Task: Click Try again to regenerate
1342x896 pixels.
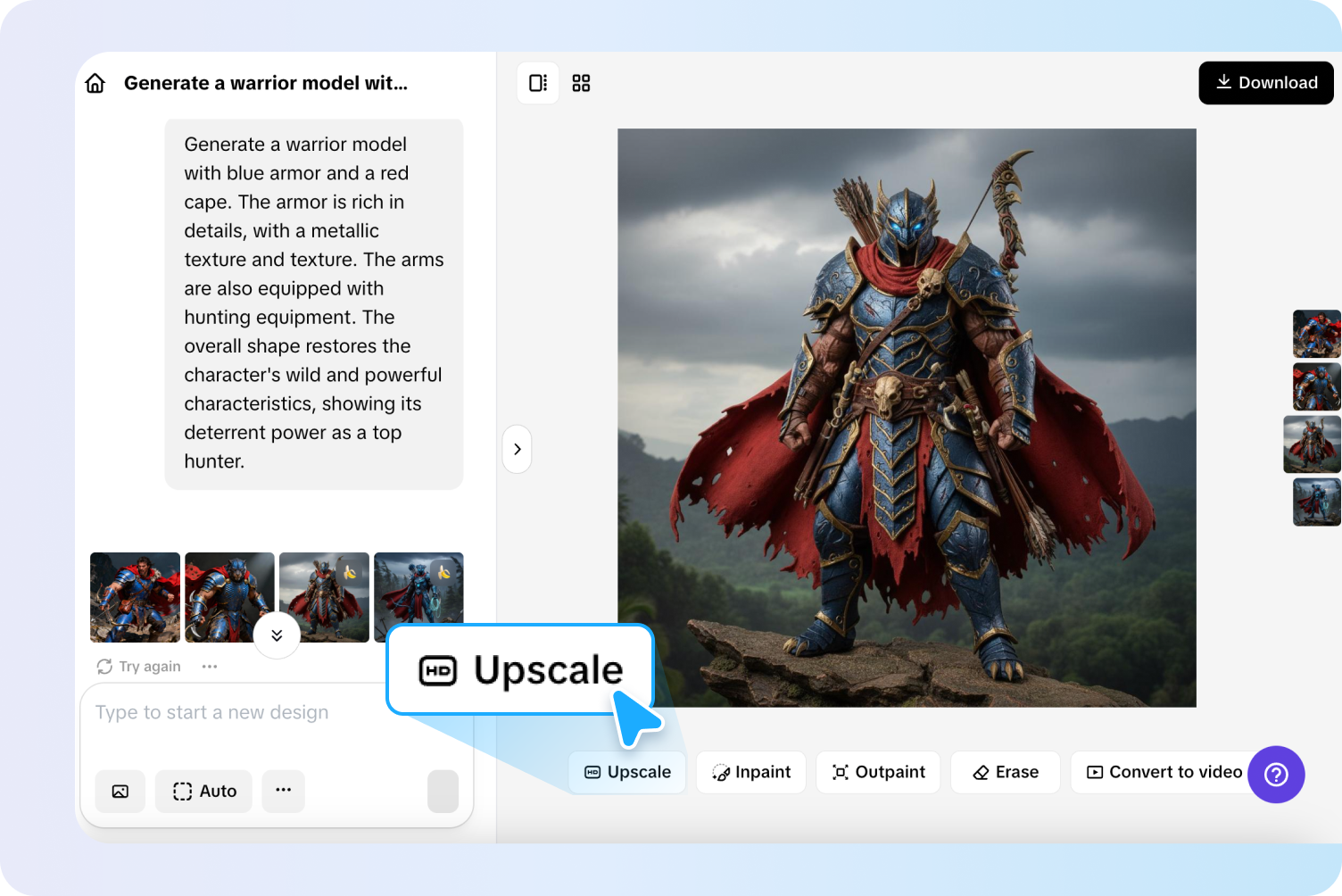Action: (139, 667)
